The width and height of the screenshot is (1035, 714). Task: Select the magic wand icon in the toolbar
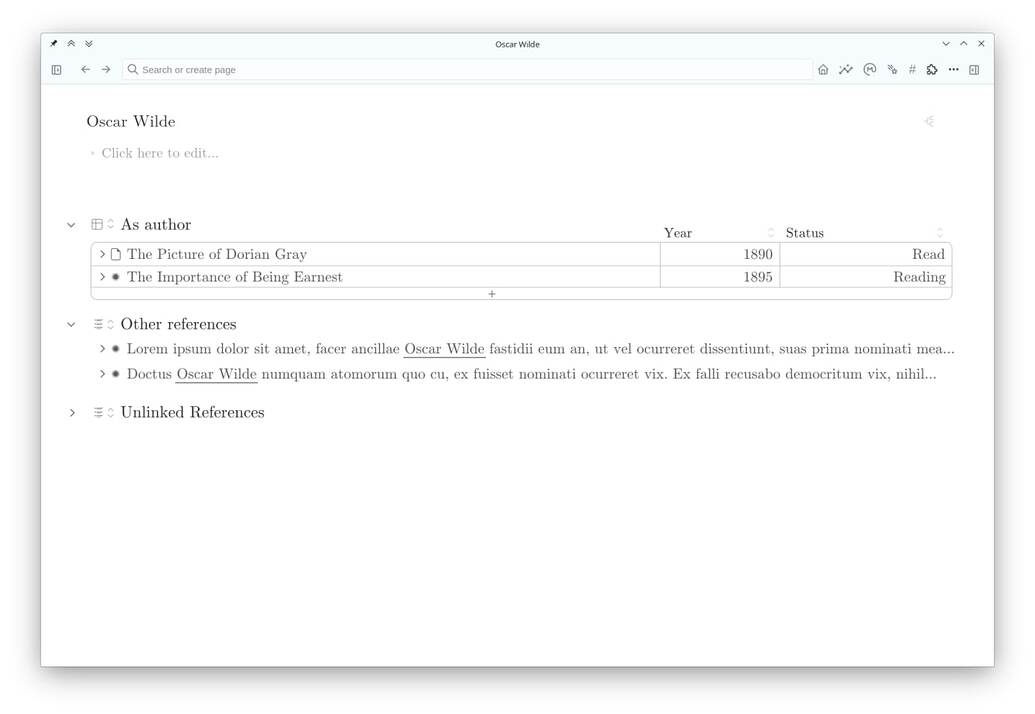(x=893, y=69)
